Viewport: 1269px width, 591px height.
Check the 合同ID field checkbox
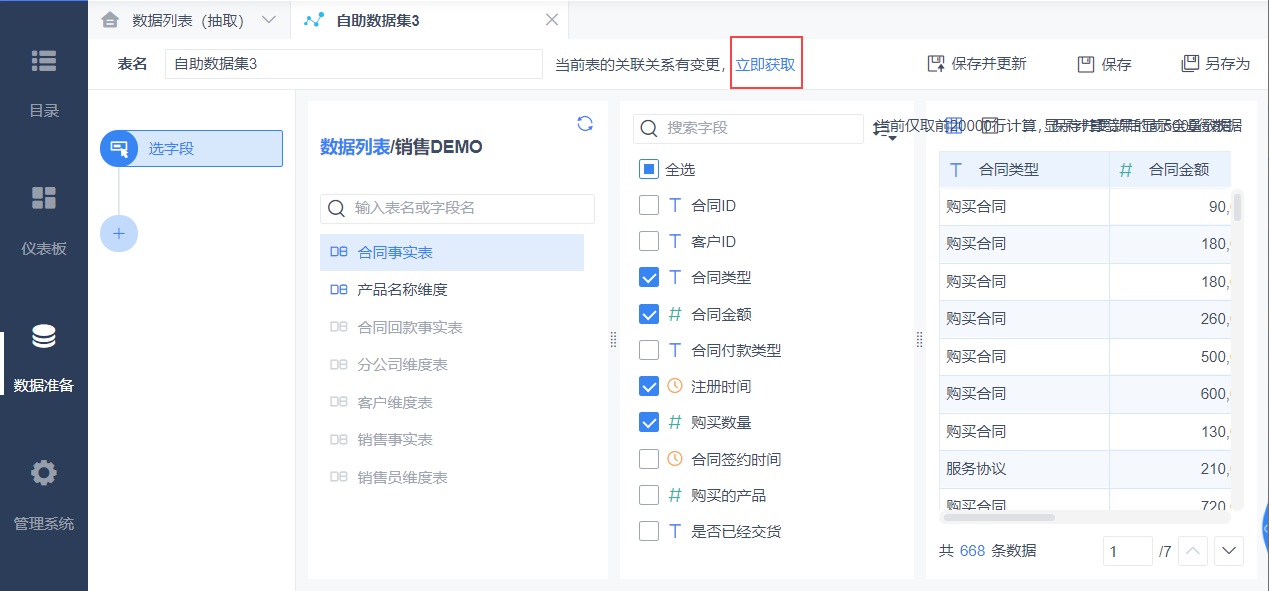[x=649, y=206]
